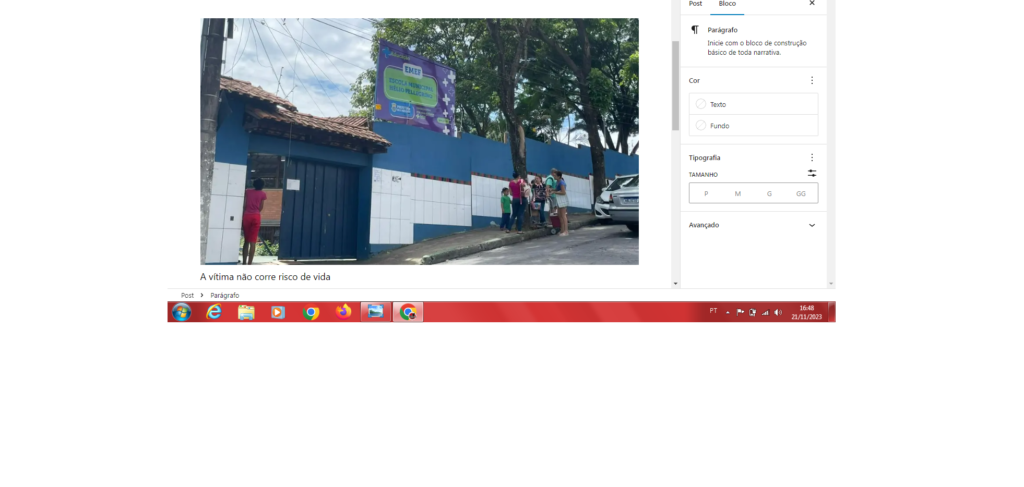The height and width of the screenshot is (487, 1024).
Task: Select the Bloco tab
Action: [x=727, y=4]
